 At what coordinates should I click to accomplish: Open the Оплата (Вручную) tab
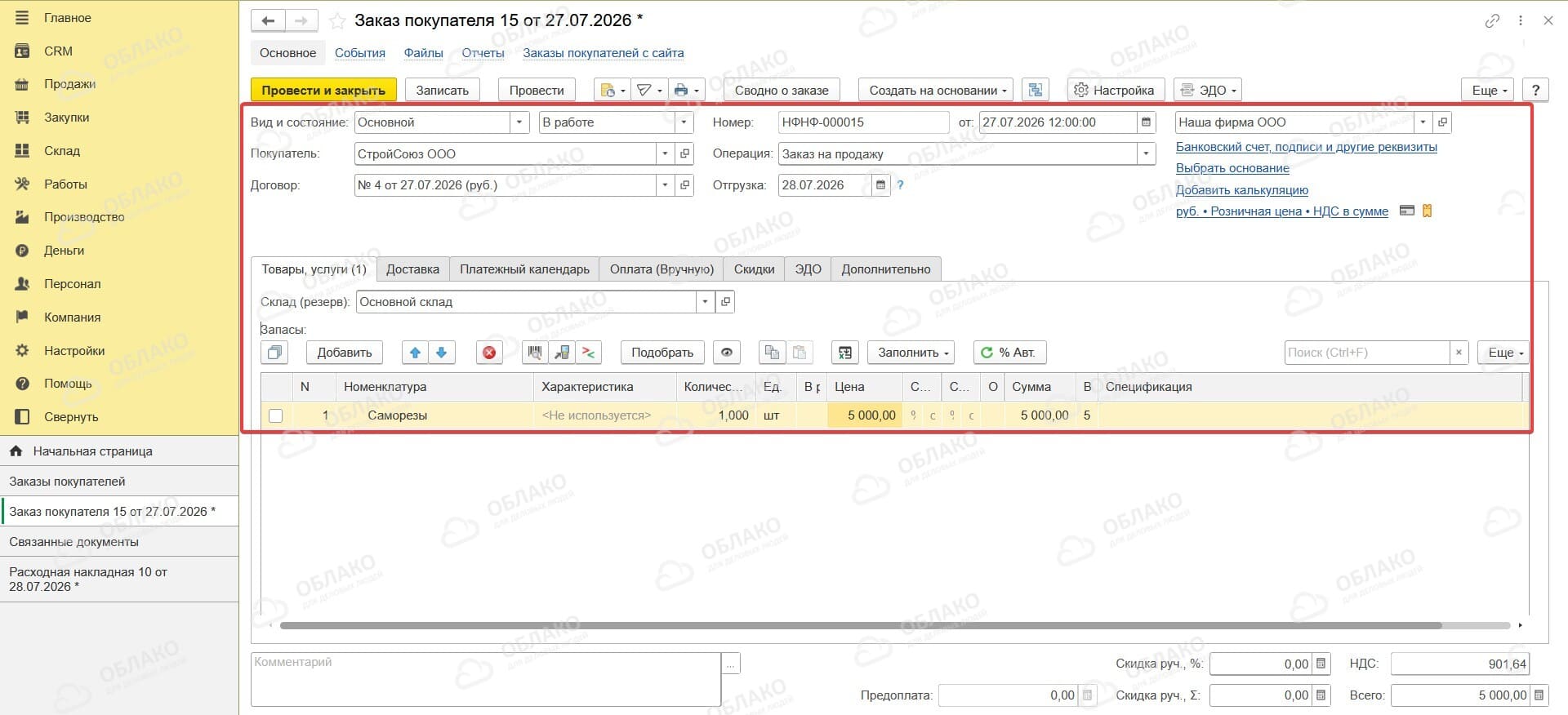[x=661, y=269]
